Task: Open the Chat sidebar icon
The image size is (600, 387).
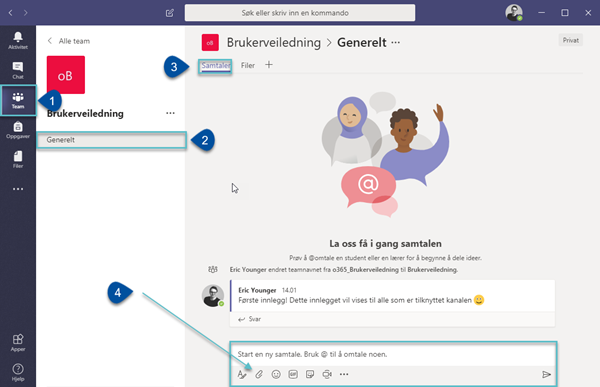Action: point(18,70)
